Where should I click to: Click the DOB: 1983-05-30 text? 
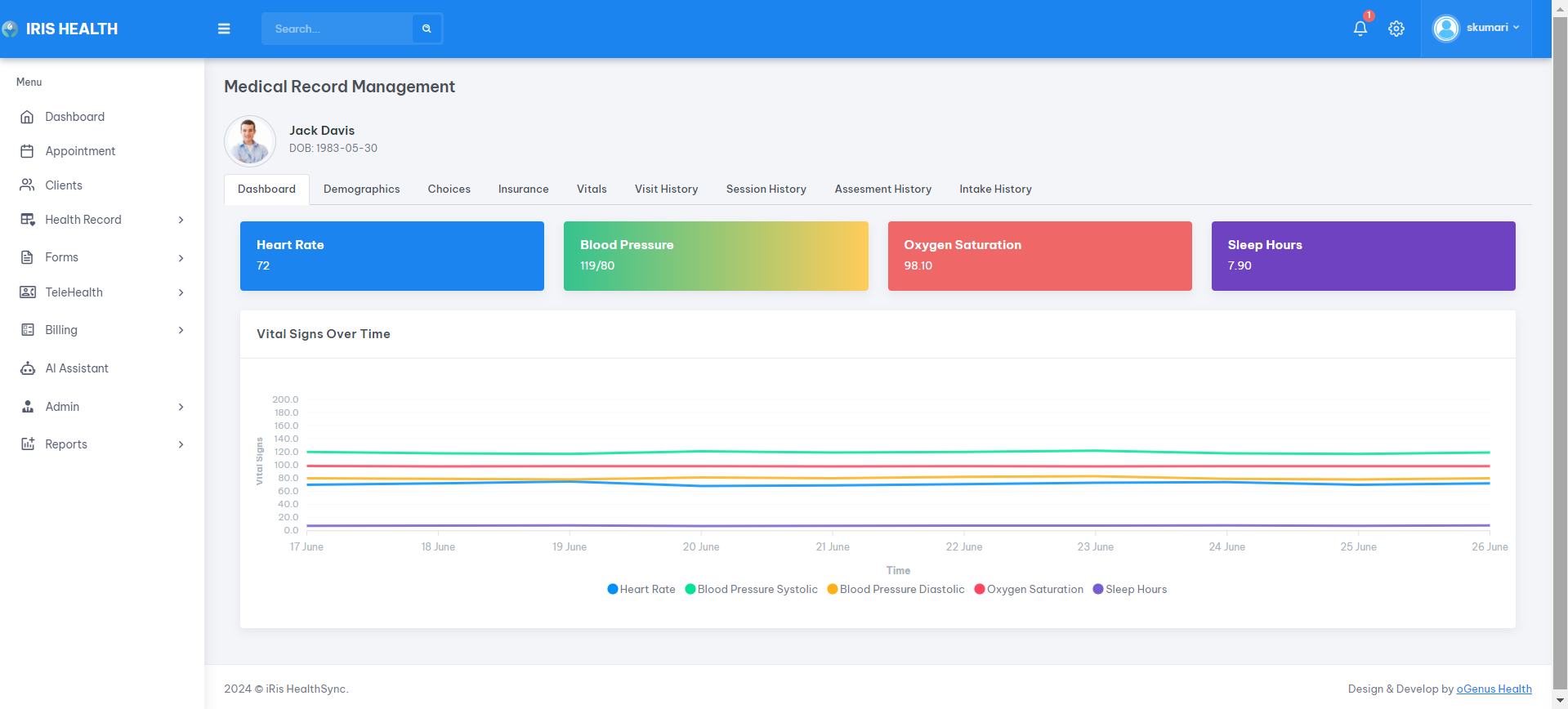333,149
